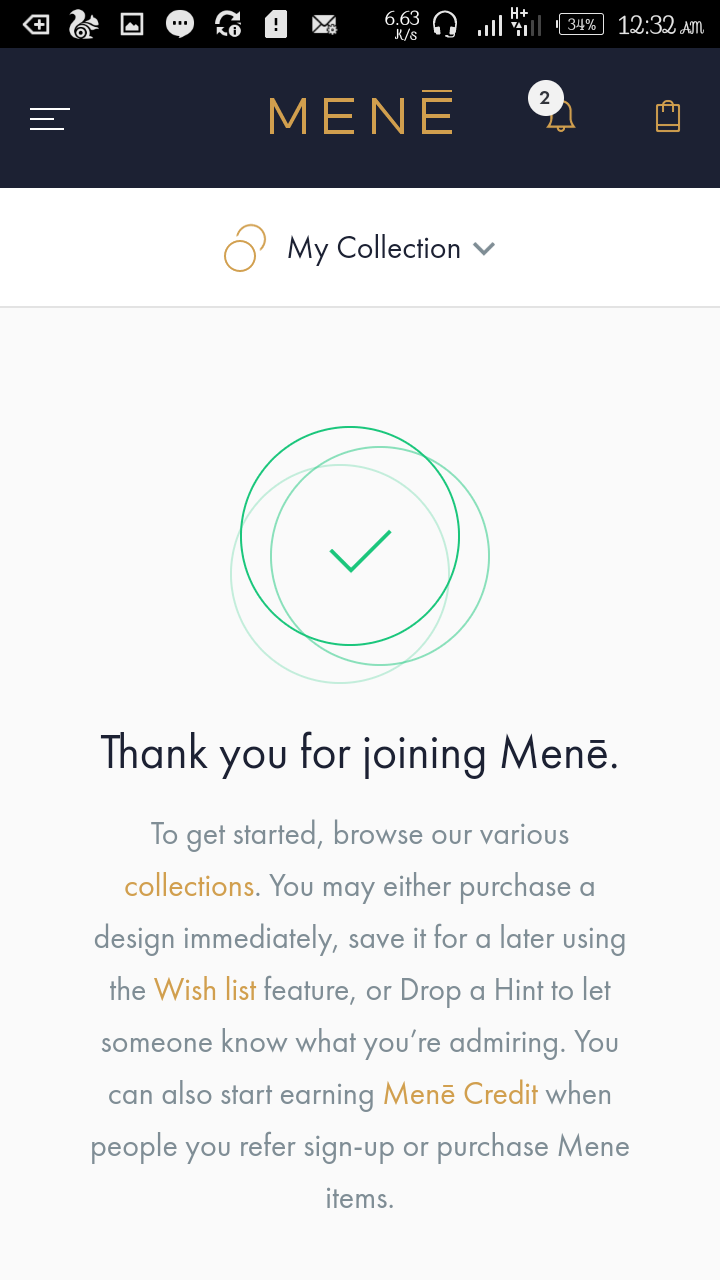Open the "Wish list" link
720x1280 pixels.
(205, 990)
